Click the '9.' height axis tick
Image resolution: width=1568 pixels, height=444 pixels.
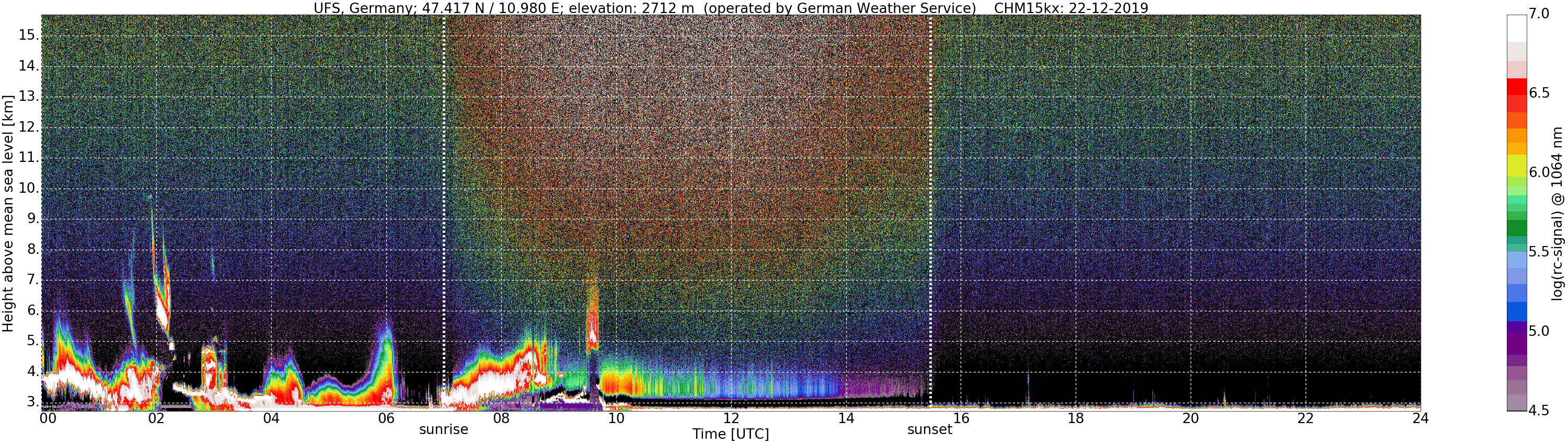(33, 218)
